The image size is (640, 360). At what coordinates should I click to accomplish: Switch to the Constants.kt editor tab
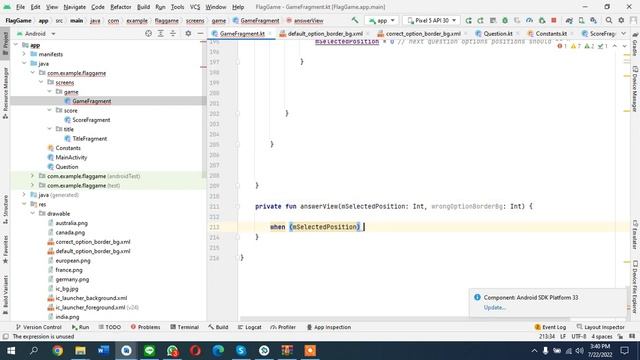[x=551, y=33]
